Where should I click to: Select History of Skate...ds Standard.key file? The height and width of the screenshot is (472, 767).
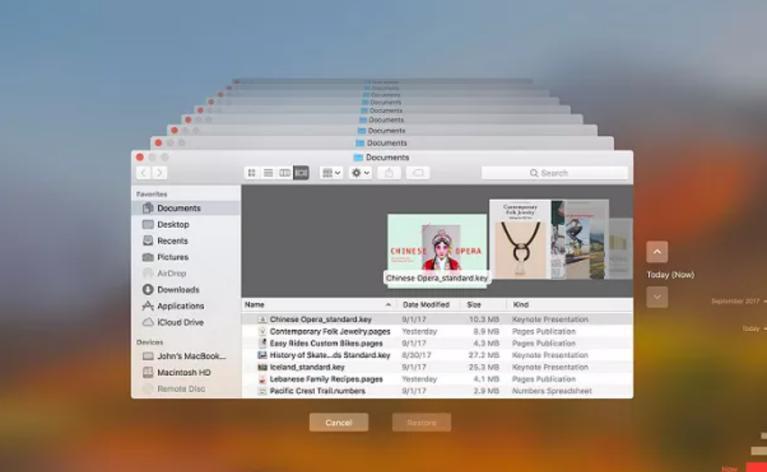(x=437, y=355)
